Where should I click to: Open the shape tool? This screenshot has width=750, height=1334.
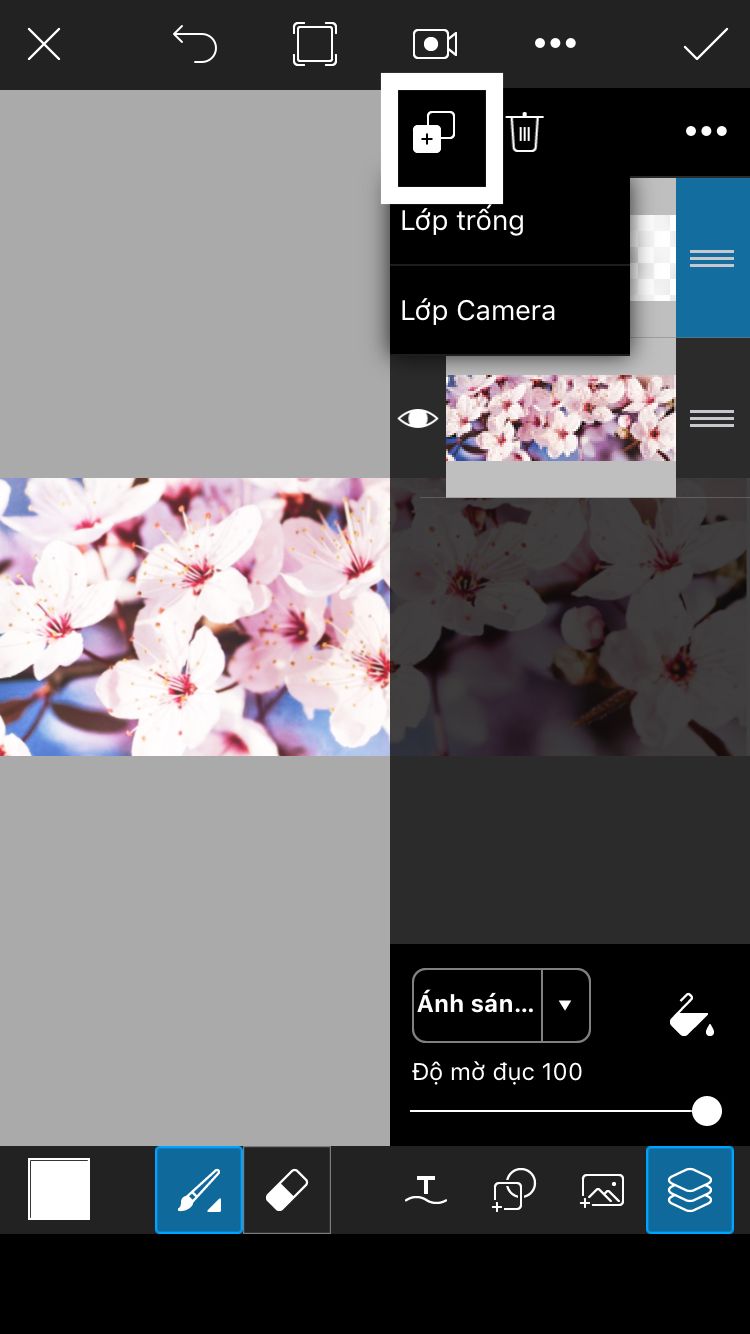click(514, 1190)
